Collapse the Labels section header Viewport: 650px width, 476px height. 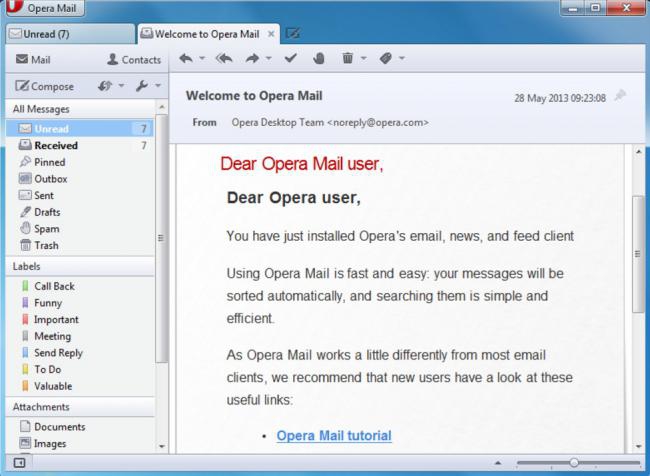[80, 266]
